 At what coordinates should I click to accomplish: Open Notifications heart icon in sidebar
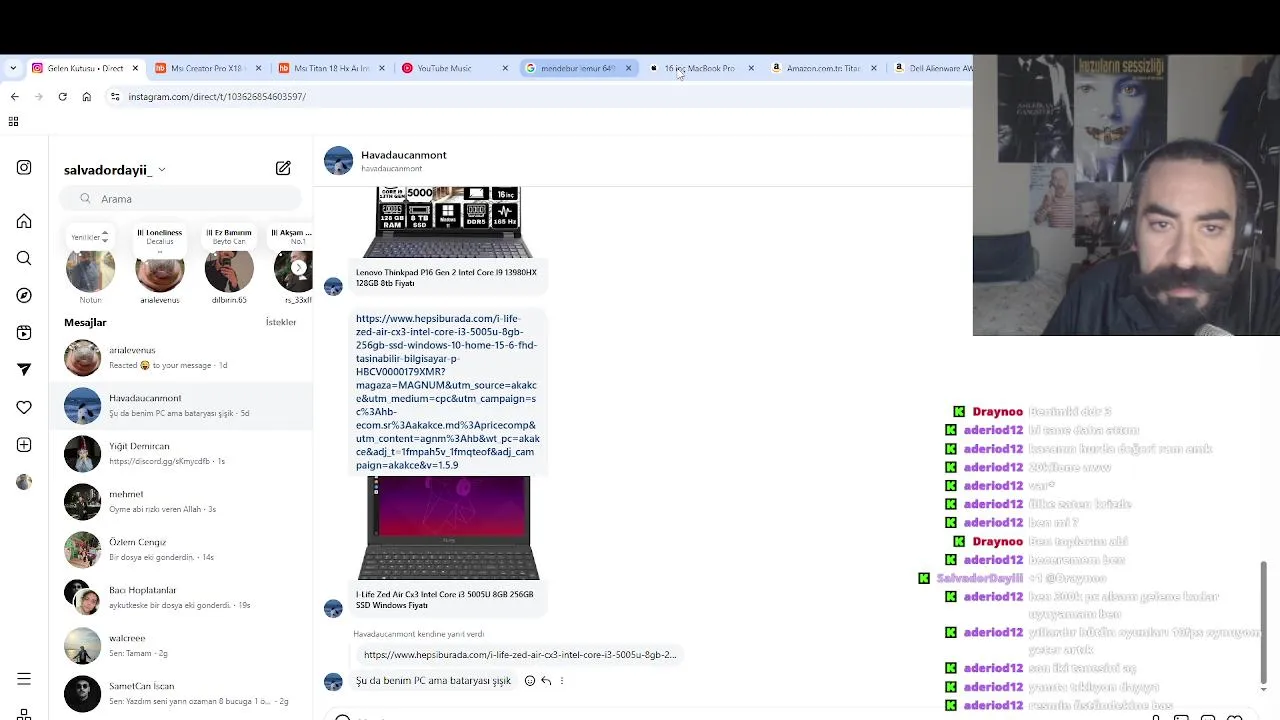click(24, 407)
